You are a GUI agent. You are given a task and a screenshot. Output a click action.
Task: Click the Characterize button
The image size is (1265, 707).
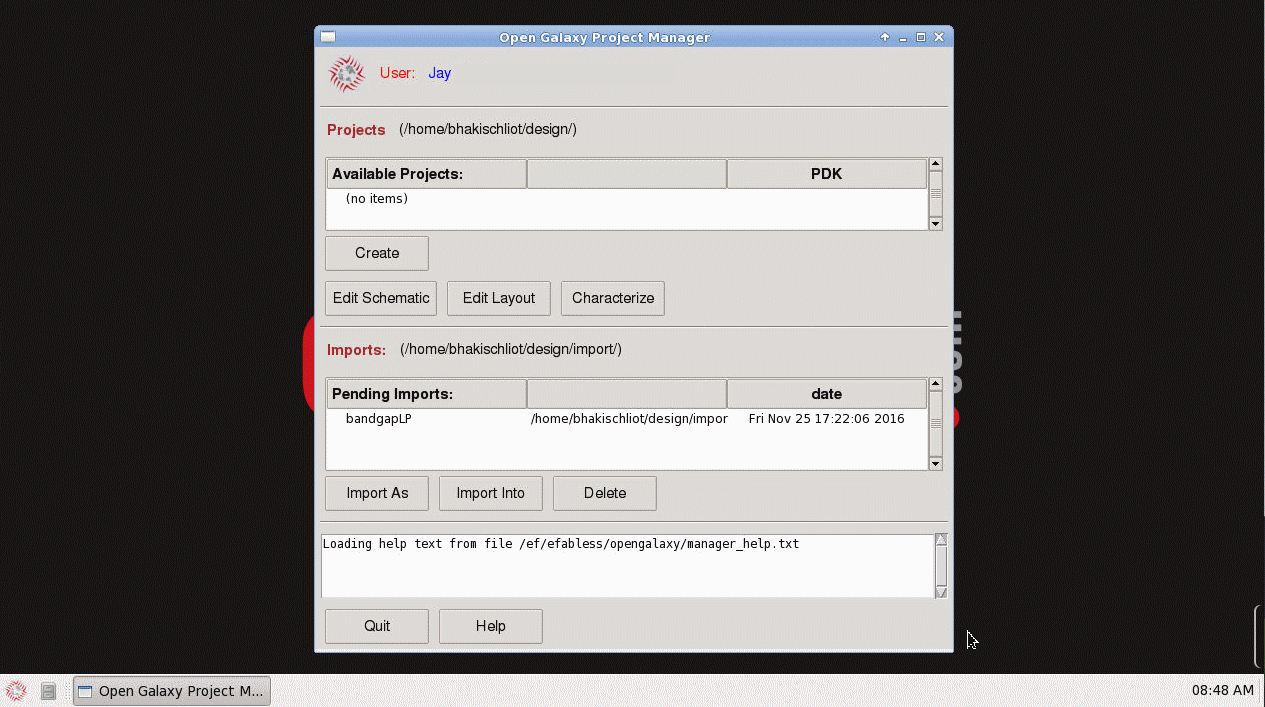pyautogui.click(x=613, y=298)
